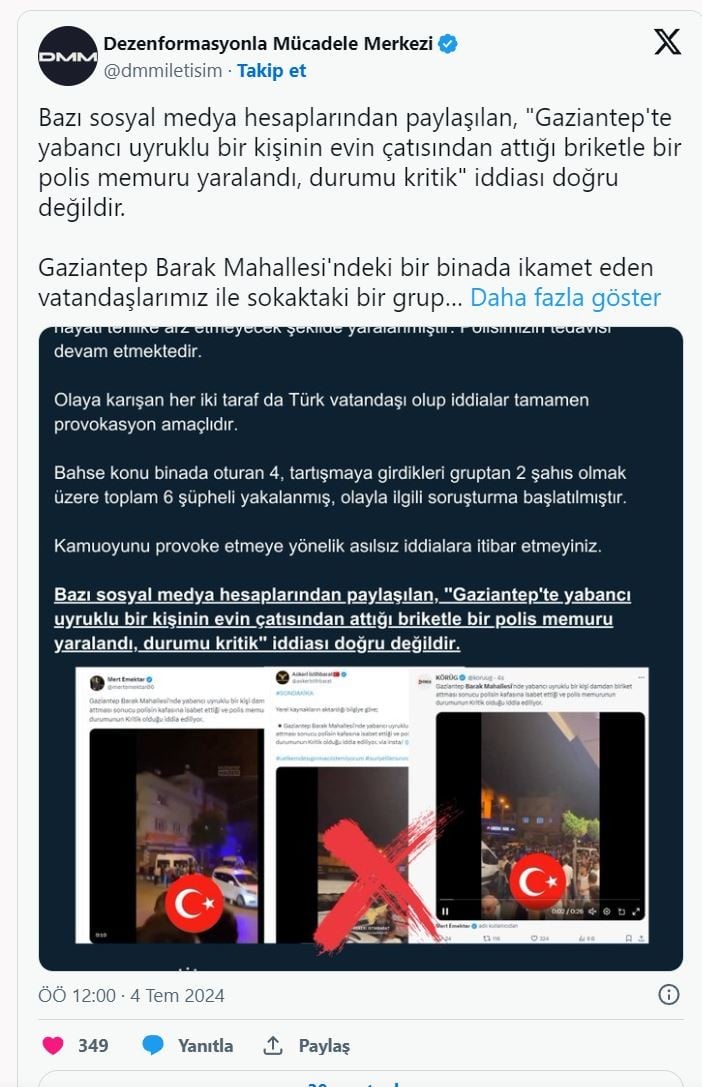Open the attached statement image
The image size is (702, 1087).
coord(360,648)
